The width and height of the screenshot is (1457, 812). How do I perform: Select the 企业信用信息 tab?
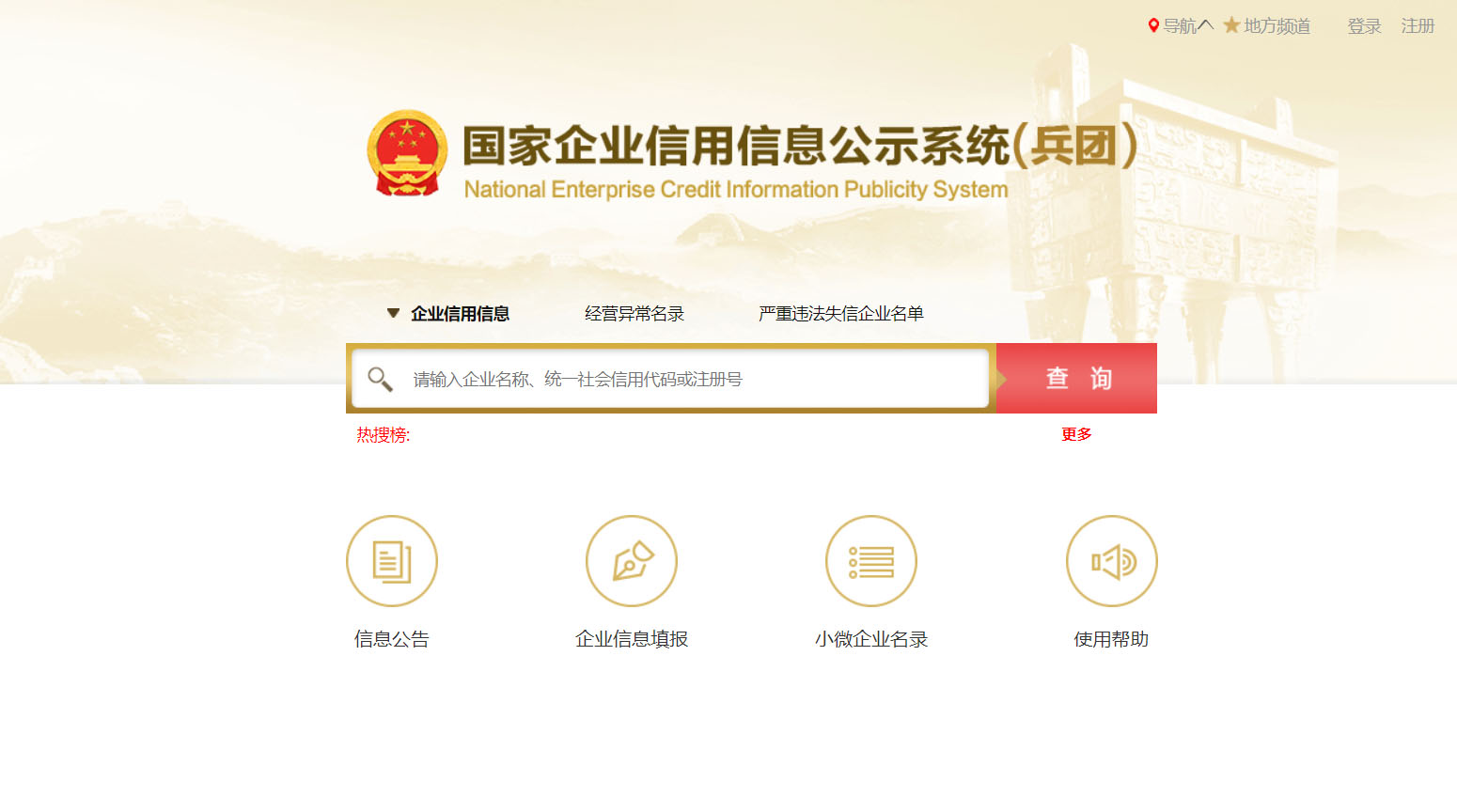click(460, 313)
